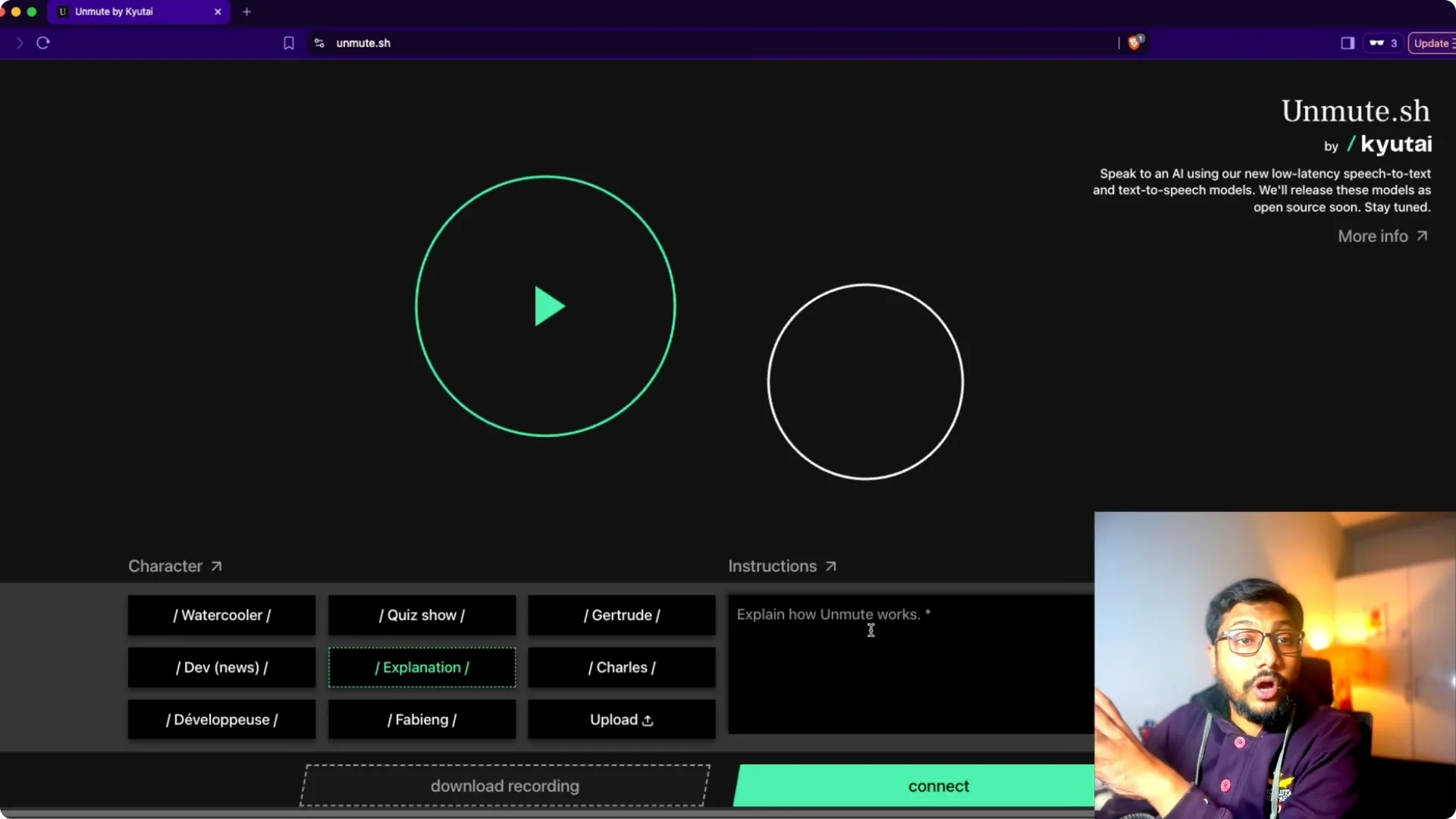This screenshot has width=1456, height=819.
Task: Click the back navigation arrow
Action: pyautogui.click(x=19, y=42)
